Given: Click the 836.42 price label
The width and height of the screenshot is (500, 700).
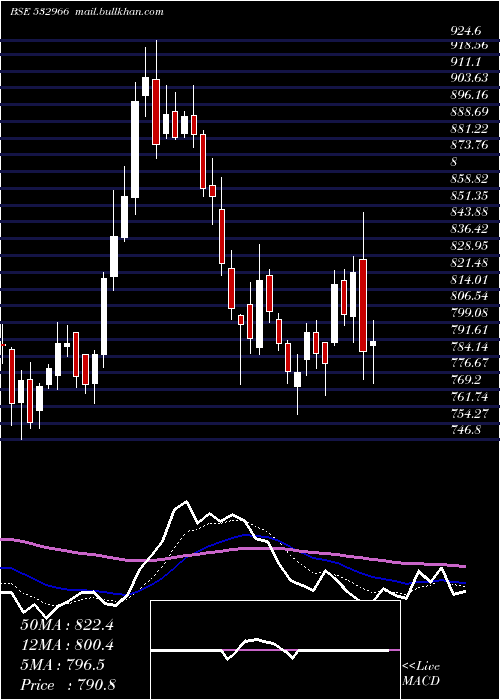Looking at the screenshot, I should 469,229.
